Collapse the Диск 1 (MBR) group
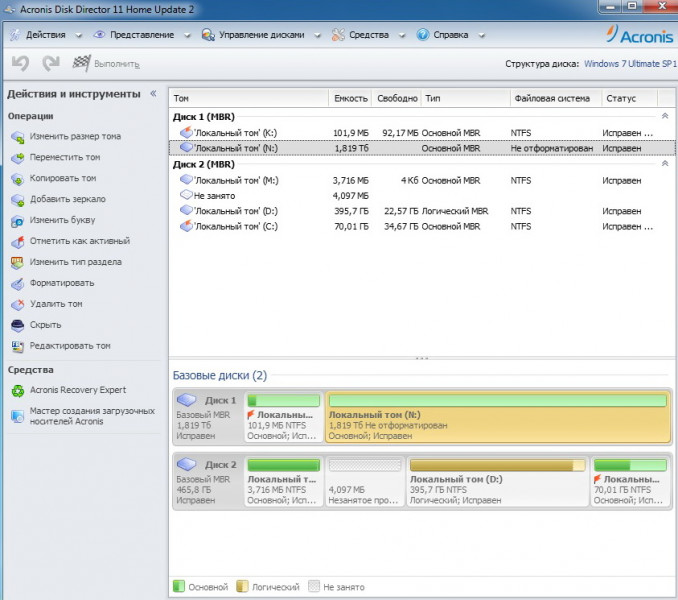Image resolution: width=678 pixels, height=600 pixels. [x=665, y=117]
